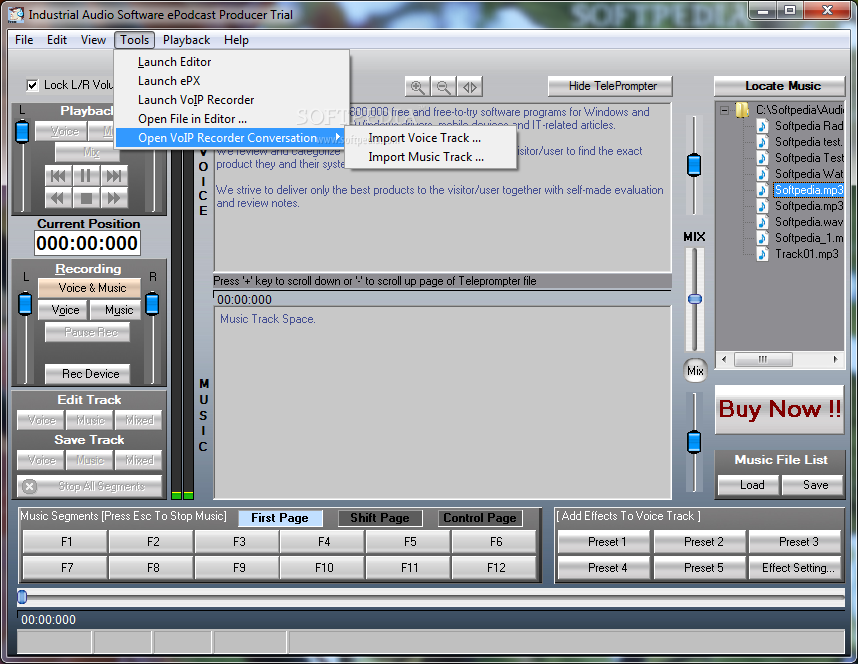Viewport: 858px width, 664px height.
Task: Open the Rec Device settings
Action: [88, 374]
